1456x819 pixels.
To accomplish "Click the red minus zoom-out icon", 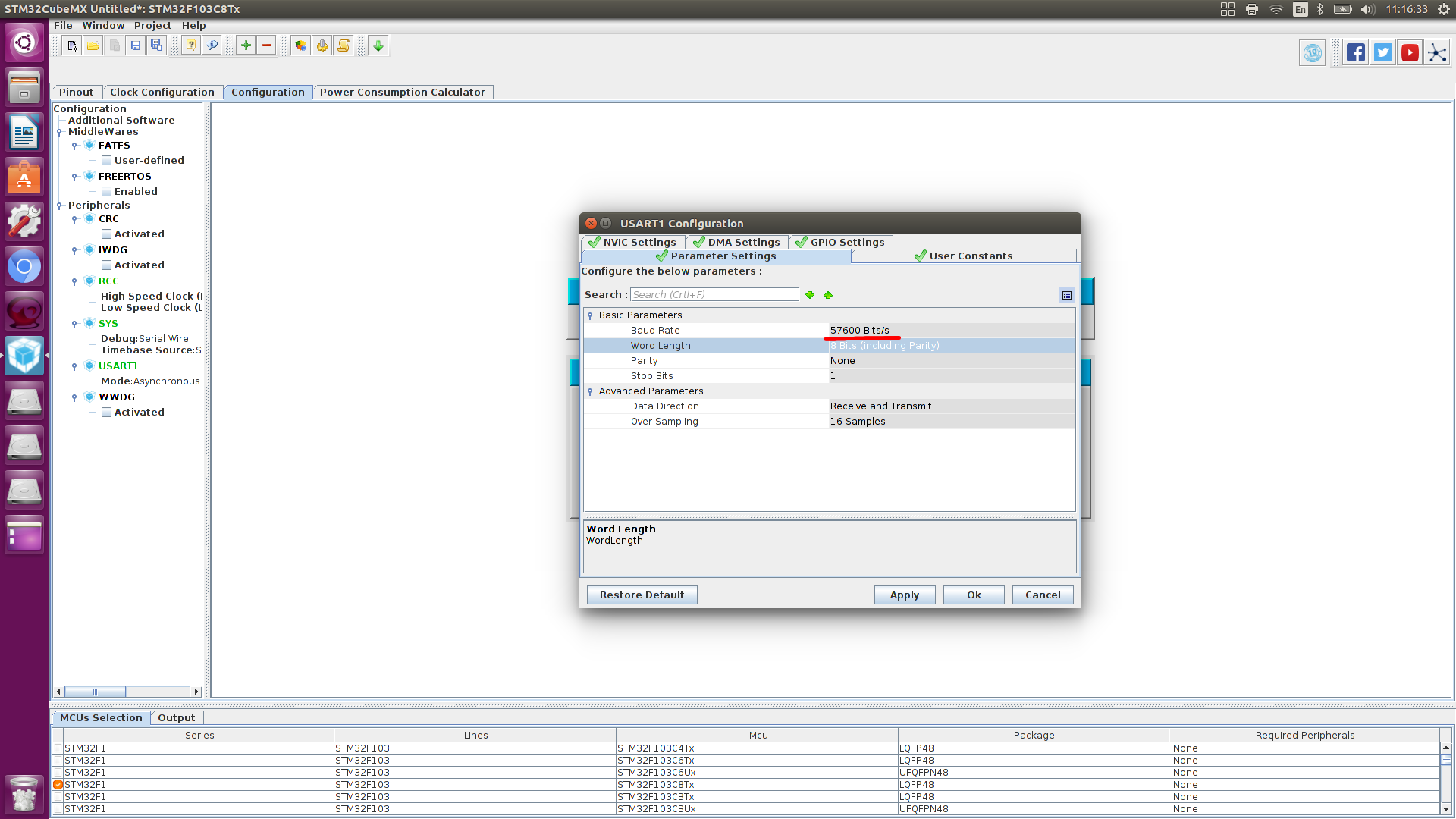I will [267, 45].
